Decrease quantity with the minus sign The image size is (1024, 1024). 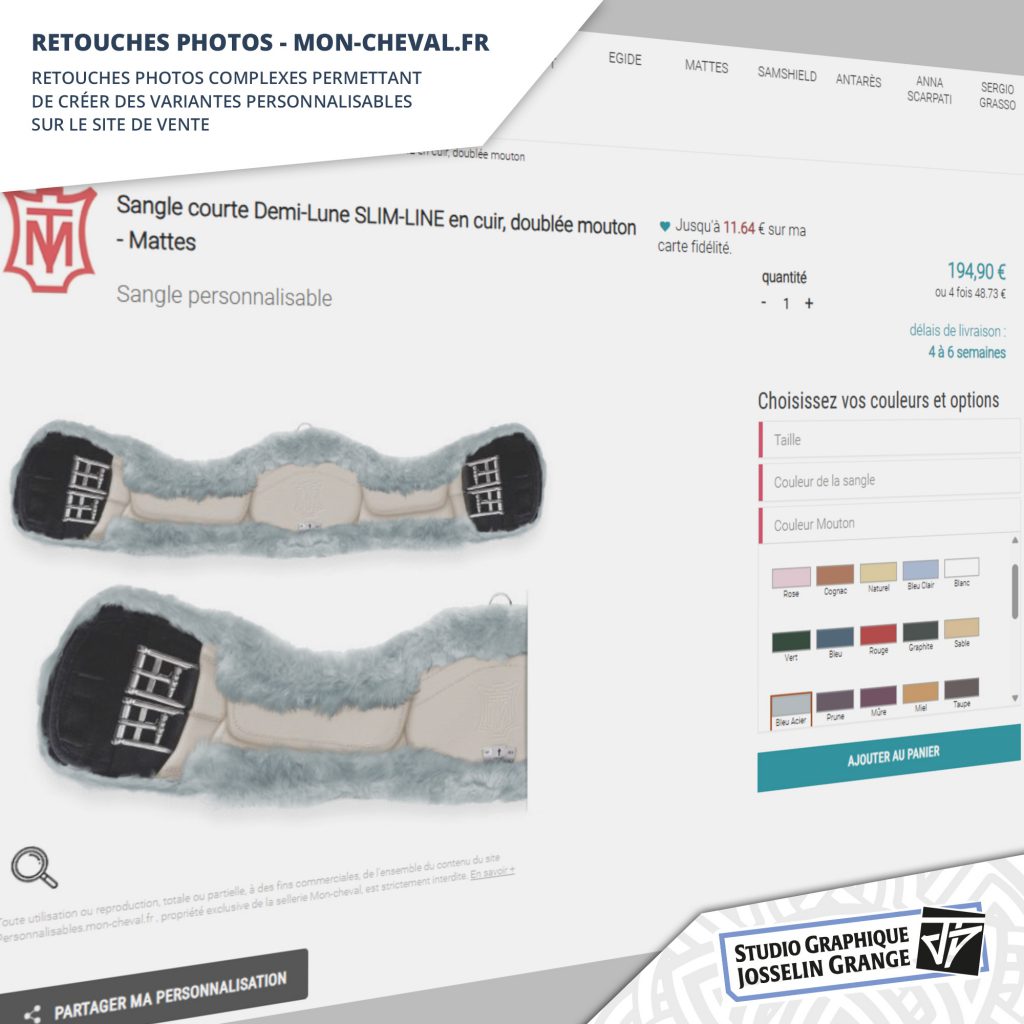point(763,302)
